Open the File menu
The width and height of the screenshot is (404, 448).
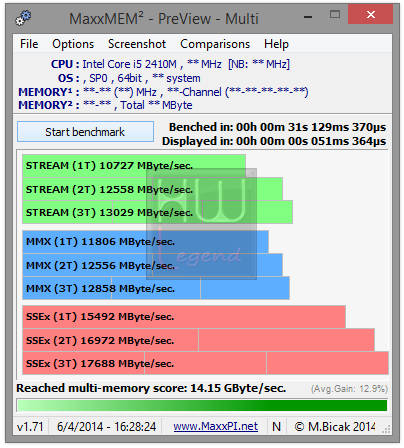click(x=29, y=44)
